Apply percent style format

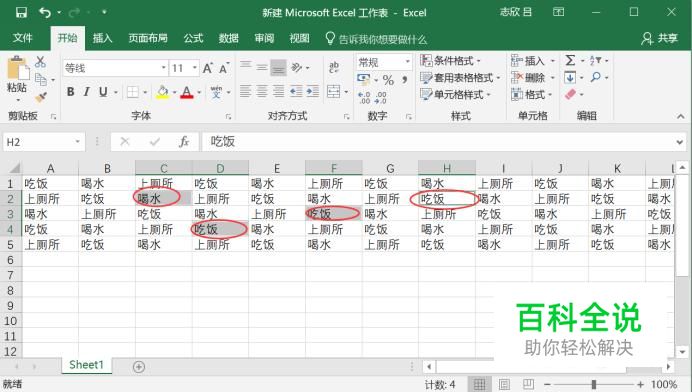(388, 80)
